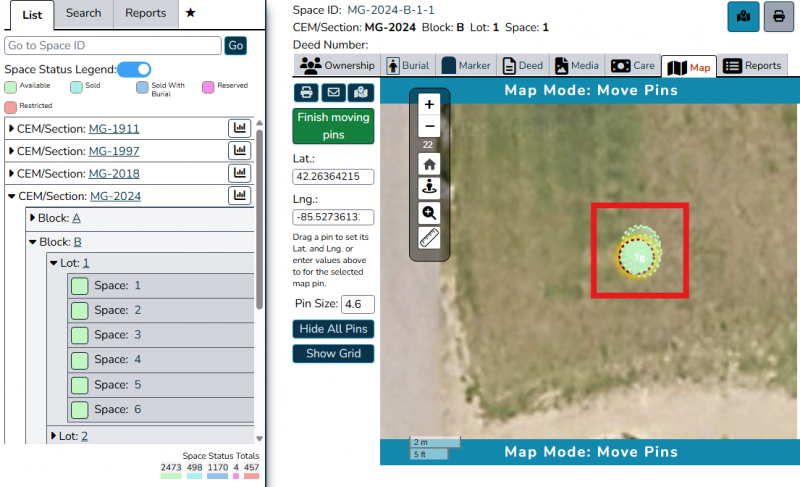The height and width of the screenshot is (487, 800).
Task: Click Show Grid button
Action: click(x=333, y=353)
